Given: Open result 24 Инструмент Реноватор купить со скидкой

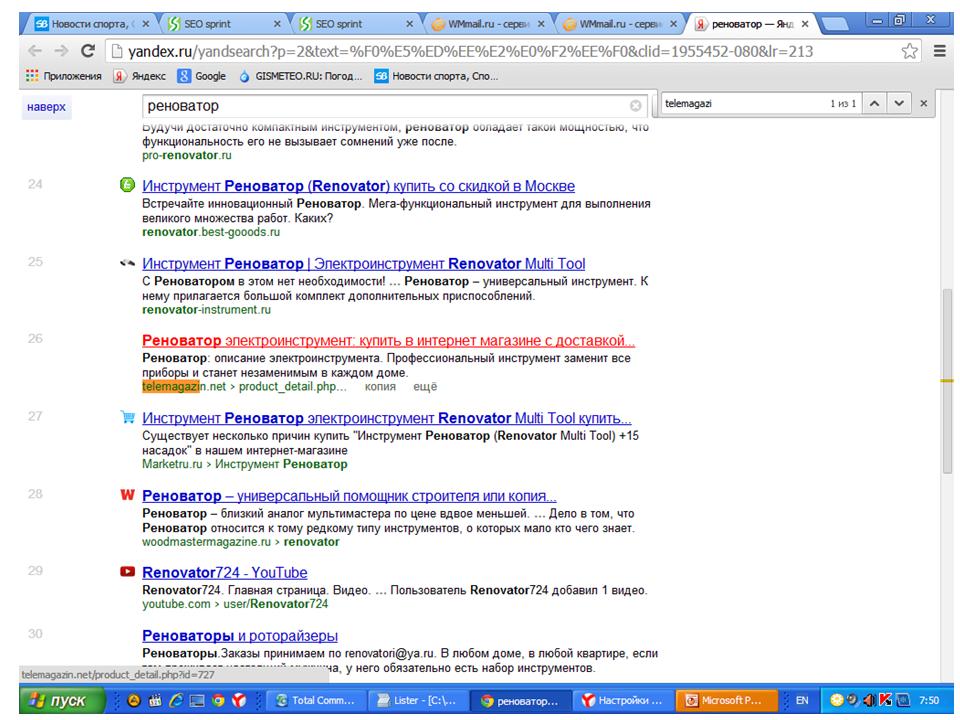Looking at the screenshot, I should pos(358,186).
